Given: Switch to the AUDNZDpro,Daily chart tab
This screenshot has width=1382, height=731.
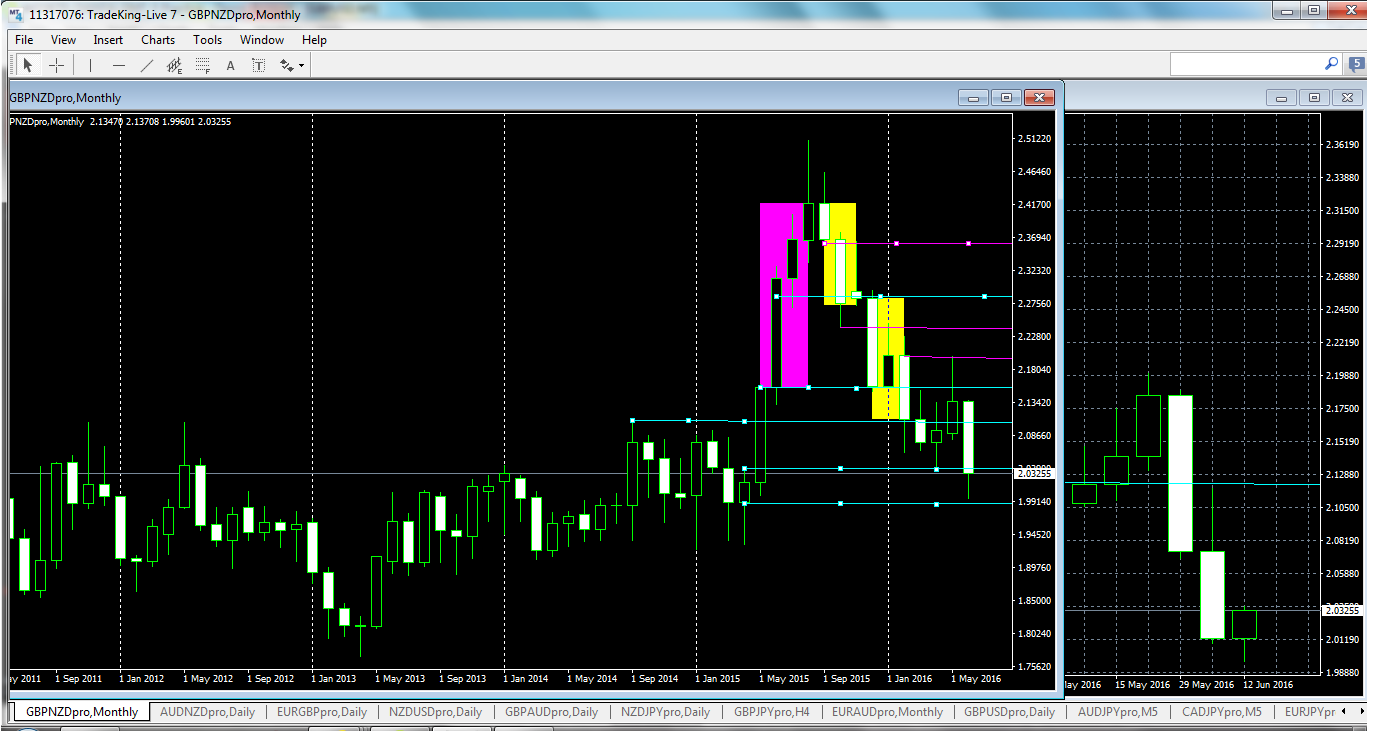Looking at the screenshot, I should pos(207,712).
